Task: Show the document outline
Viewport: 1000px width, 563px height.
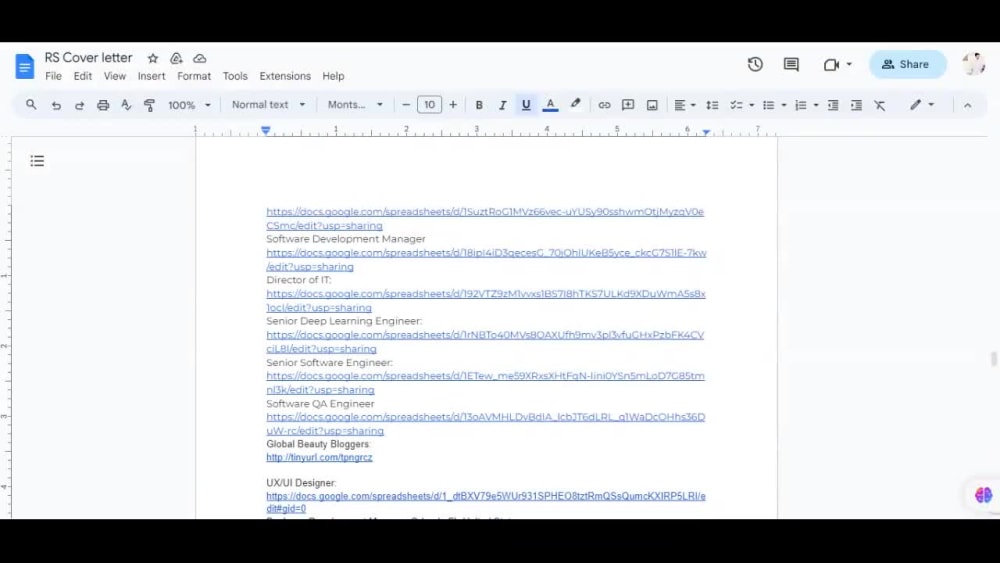Action: (x=37, y=161)
